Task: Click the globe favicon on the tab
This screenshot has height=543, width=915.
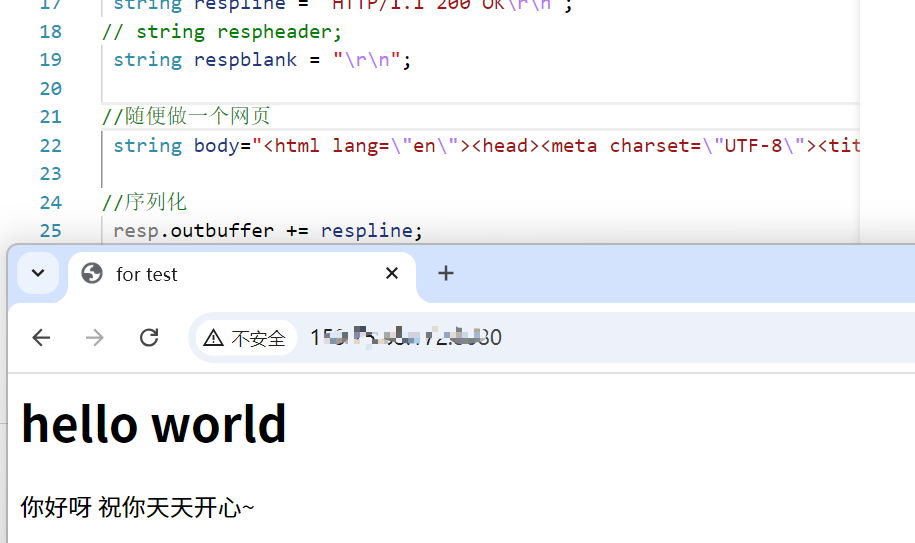Action: pyautogui.click(x=92, y=274)
